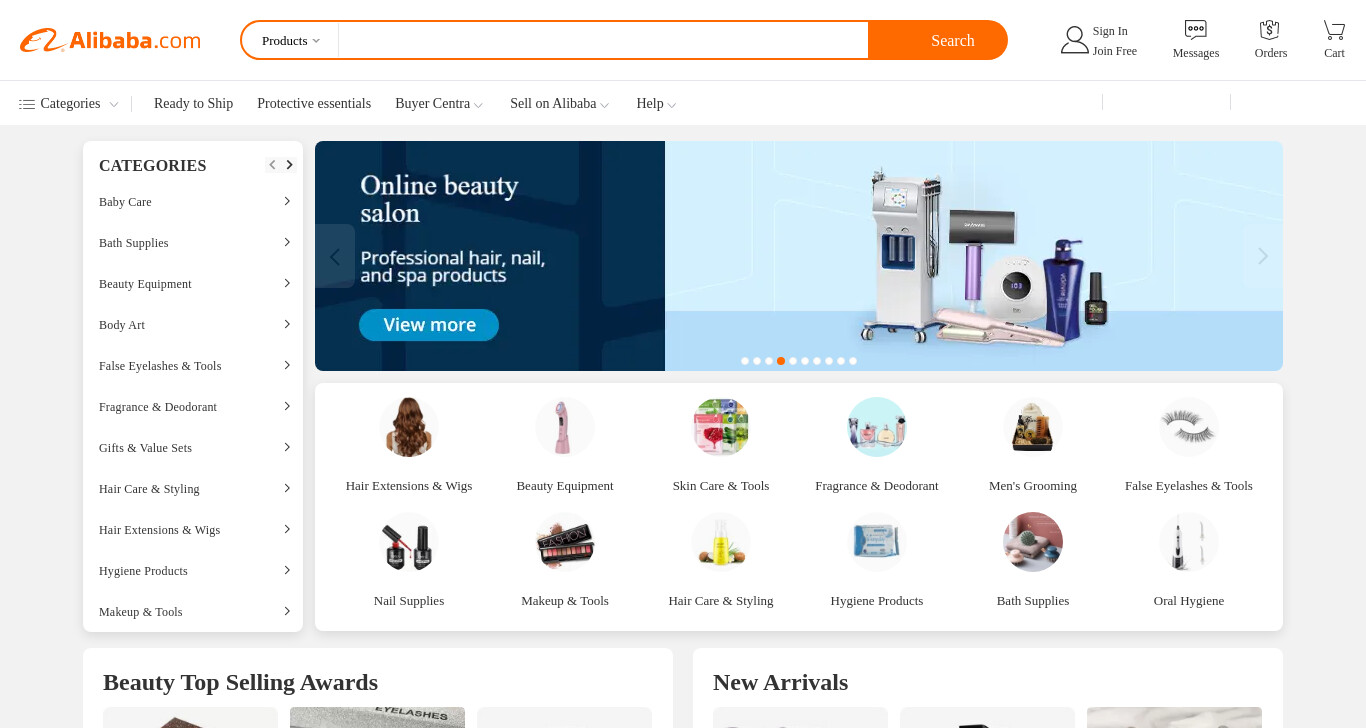Expand the Buyer Central dropdown
The height and width of the screenshot is (728, 1366).
coord(439,104)
